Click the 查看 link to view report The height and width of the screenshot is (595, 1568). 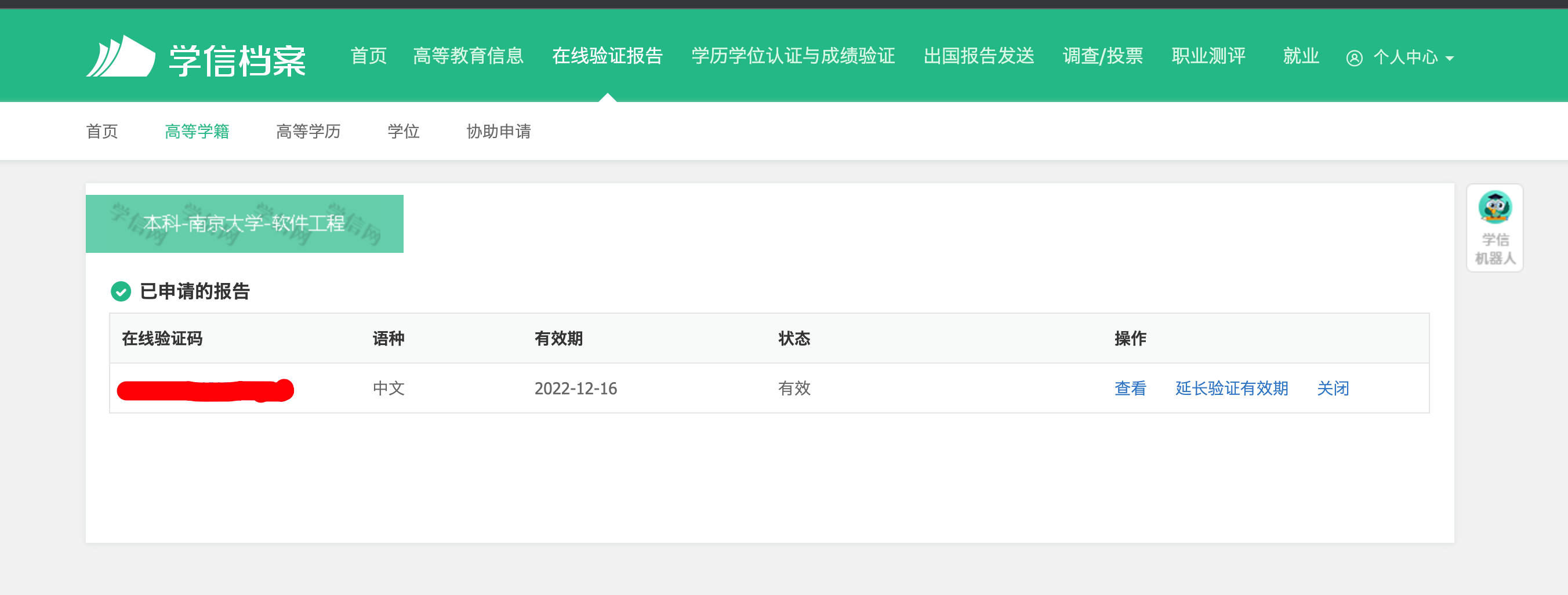(1130, 388)
